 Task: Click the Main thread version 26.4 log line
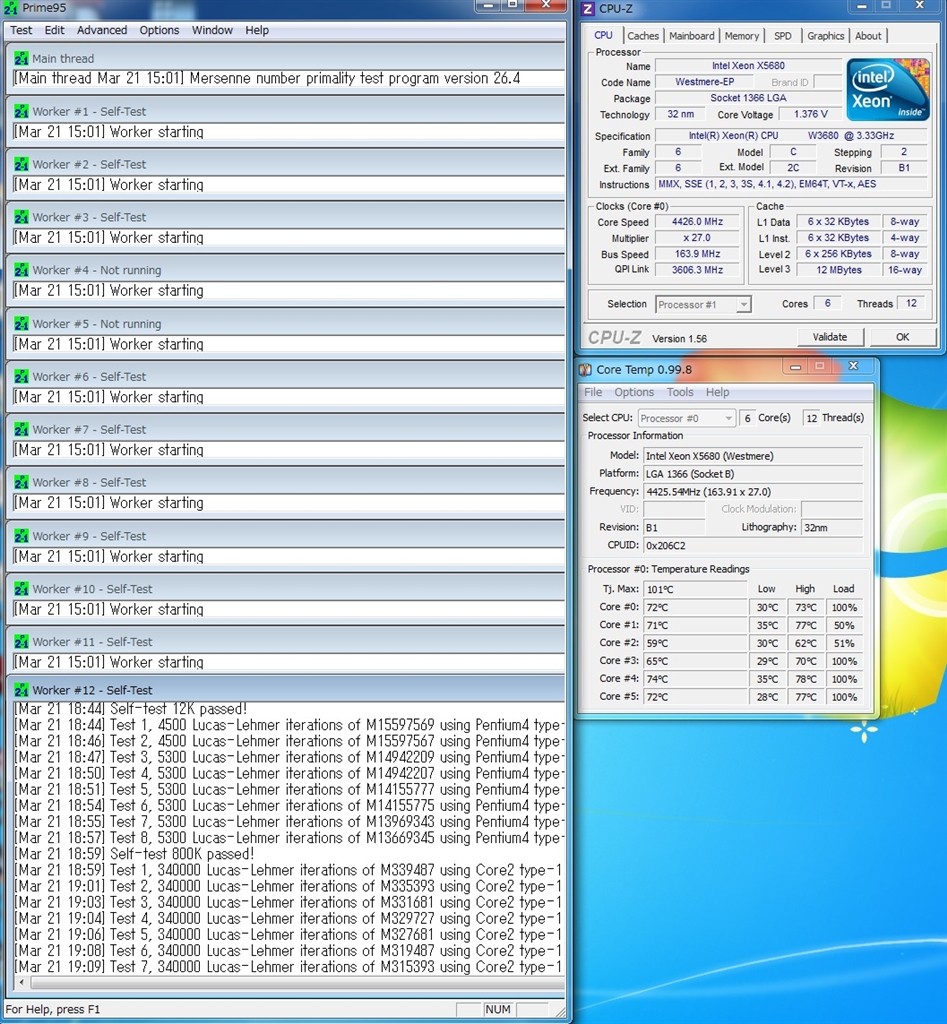point(266,78)
